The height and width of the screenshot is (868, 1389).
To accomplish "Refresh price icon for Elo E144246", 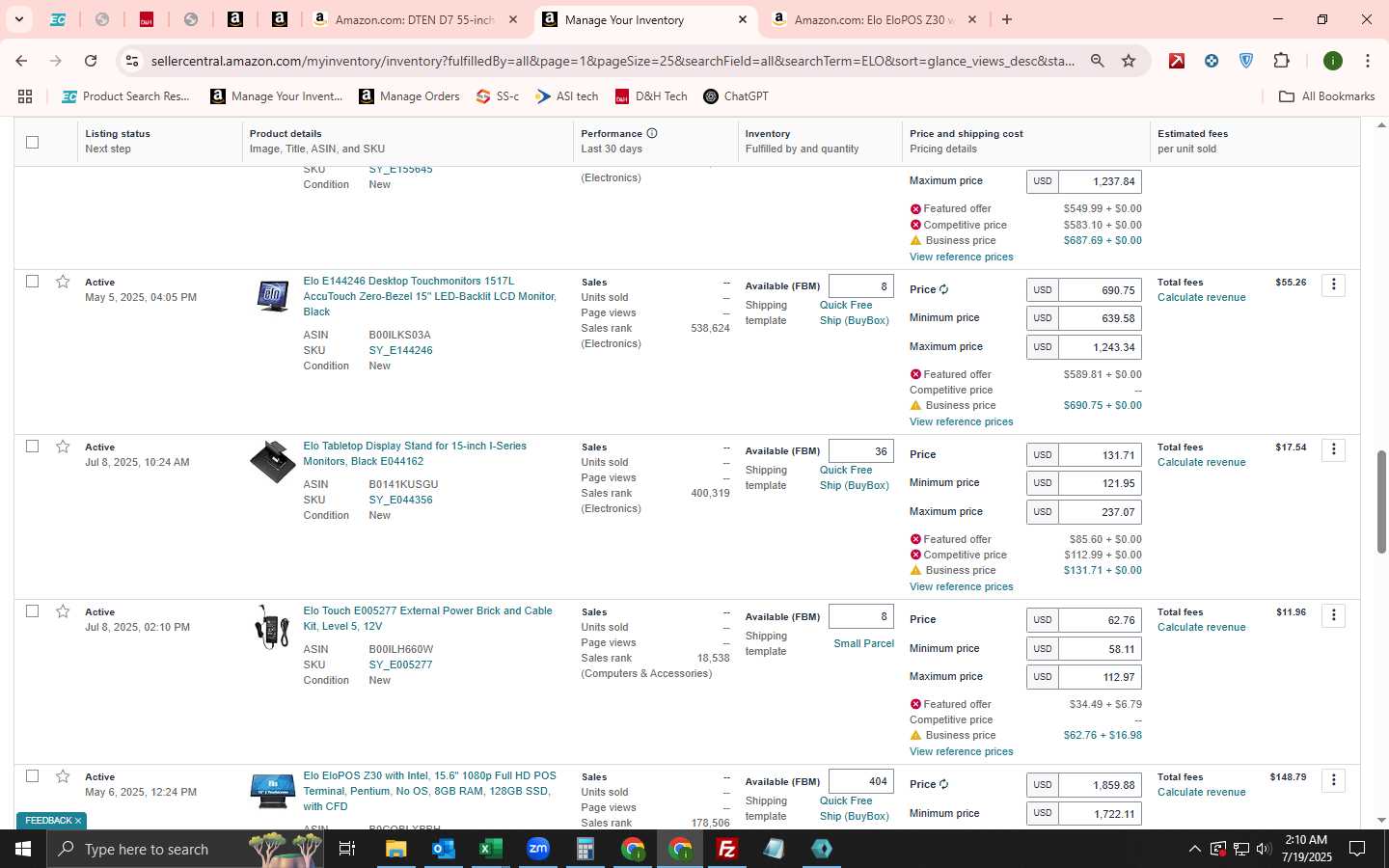I will click(944, 289).
